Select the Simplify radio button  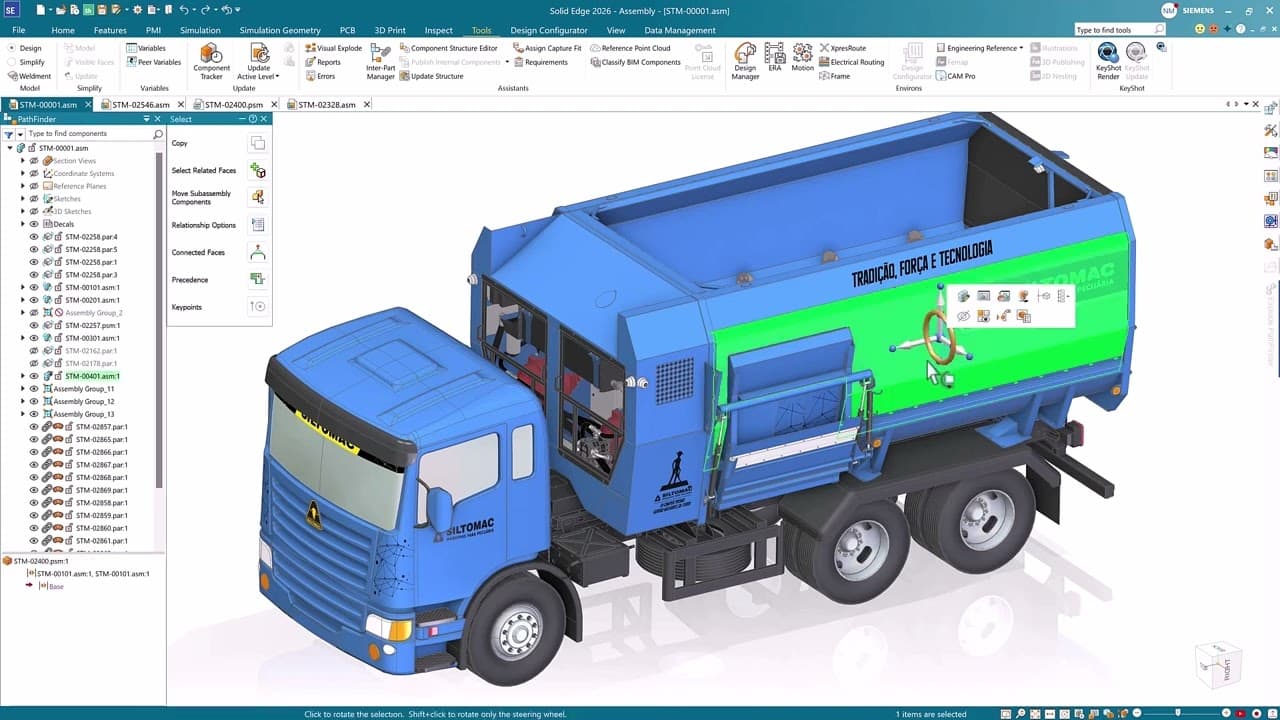[x=26, y=62]
